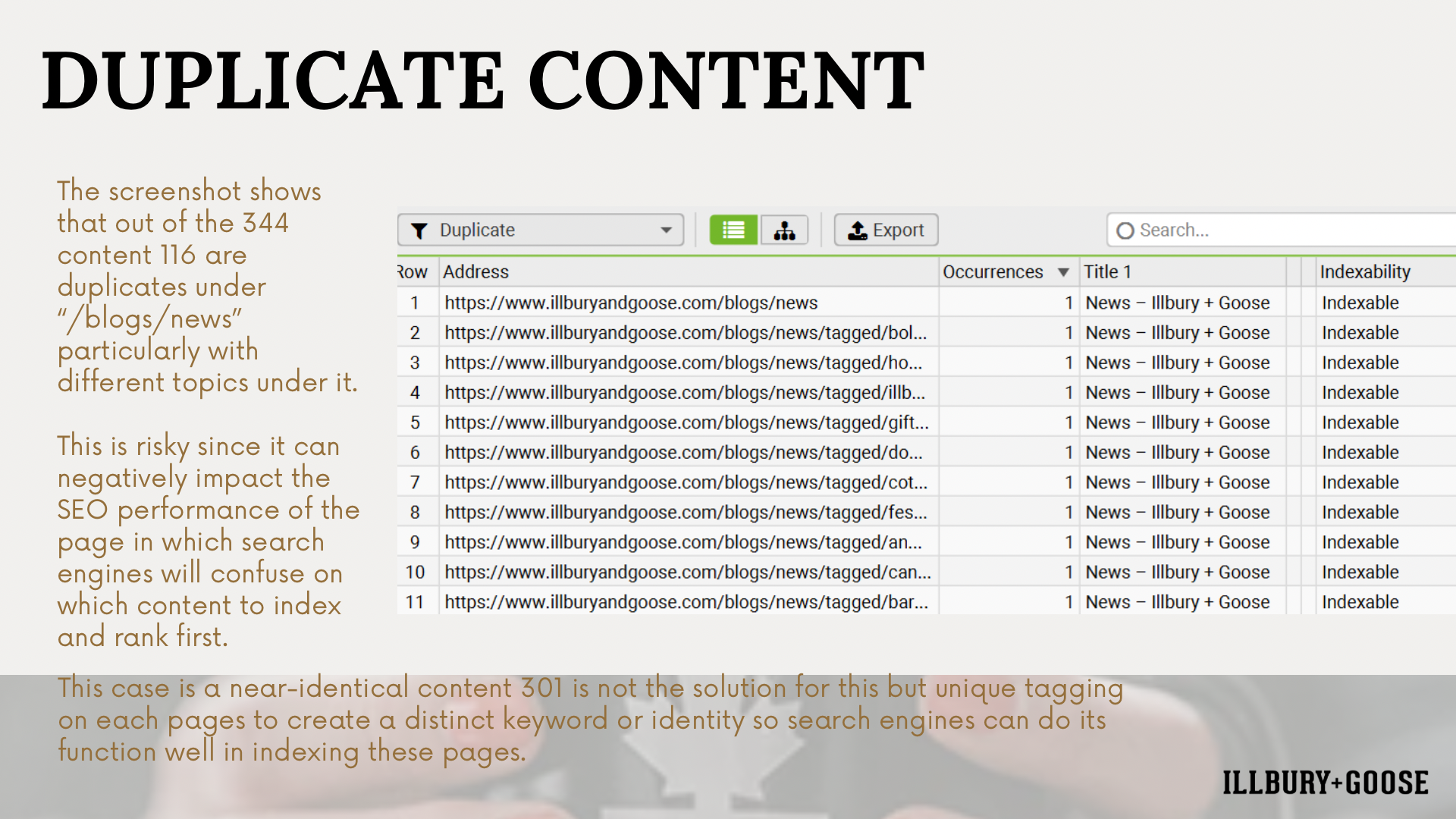Toggle Occurrences column sort arrow

[1063, 272]
